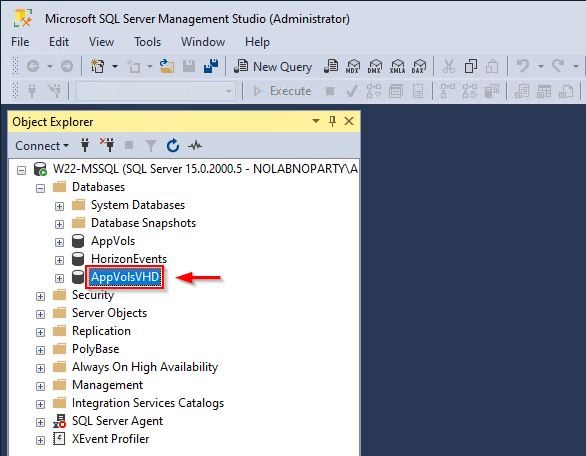Open the View menu
Image resolution: width=586 pixels, height=456 pixels.
coord(101,41)
